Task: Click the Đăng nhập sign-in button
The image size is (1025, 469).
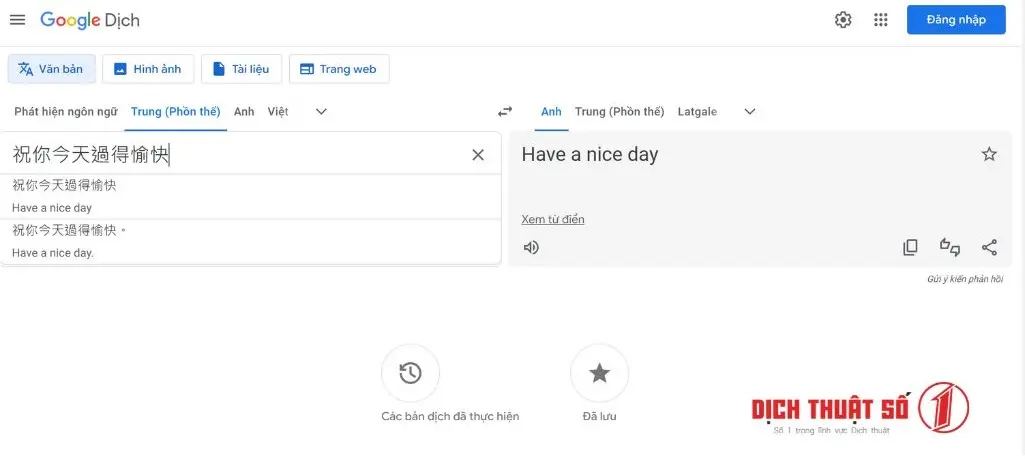Action: (x=956, y=20)
